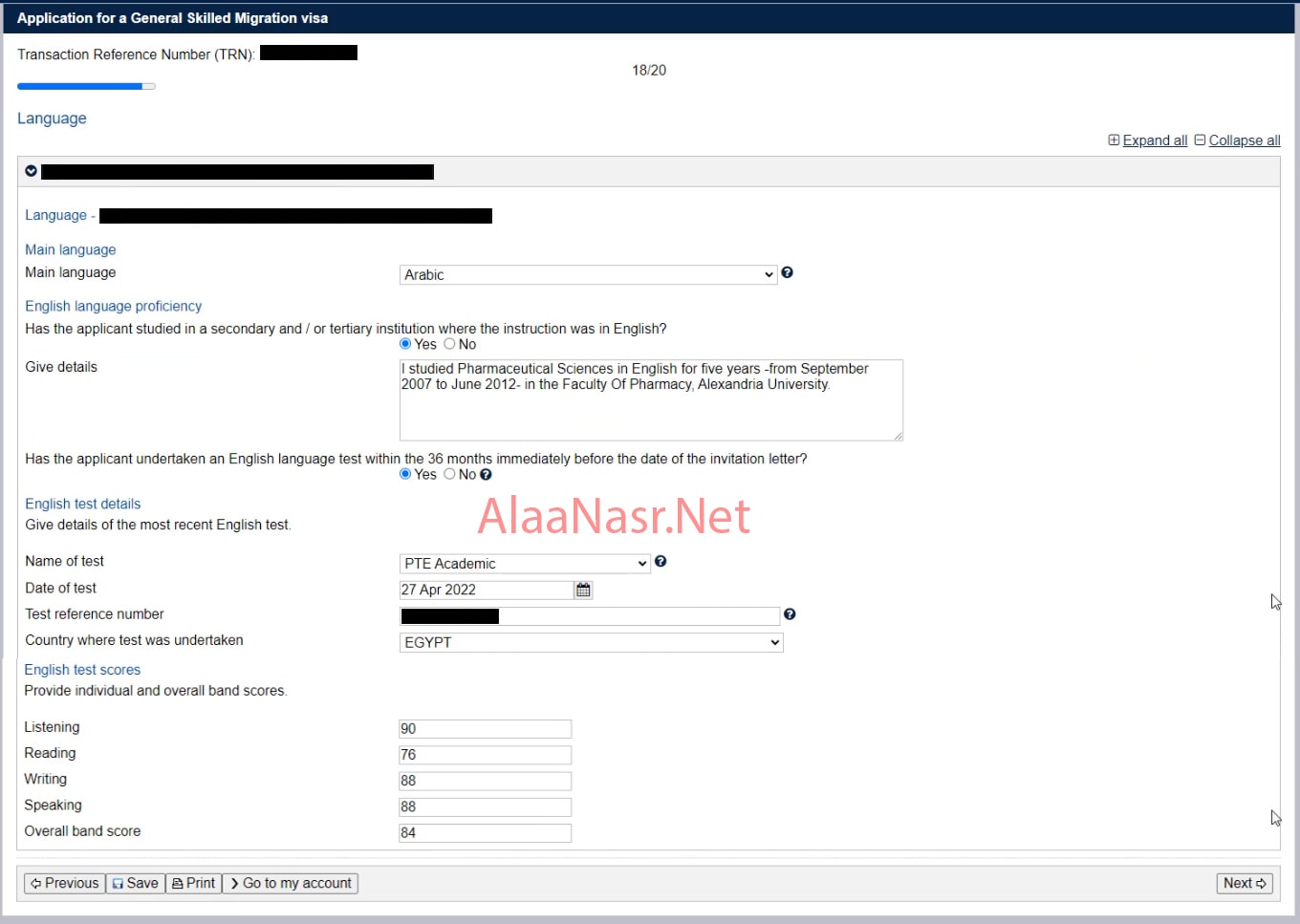Viewport: 1300px width, 924px height.
Task: Open Country where test was undertaken dropdown
Action: [x=591, y=643]
